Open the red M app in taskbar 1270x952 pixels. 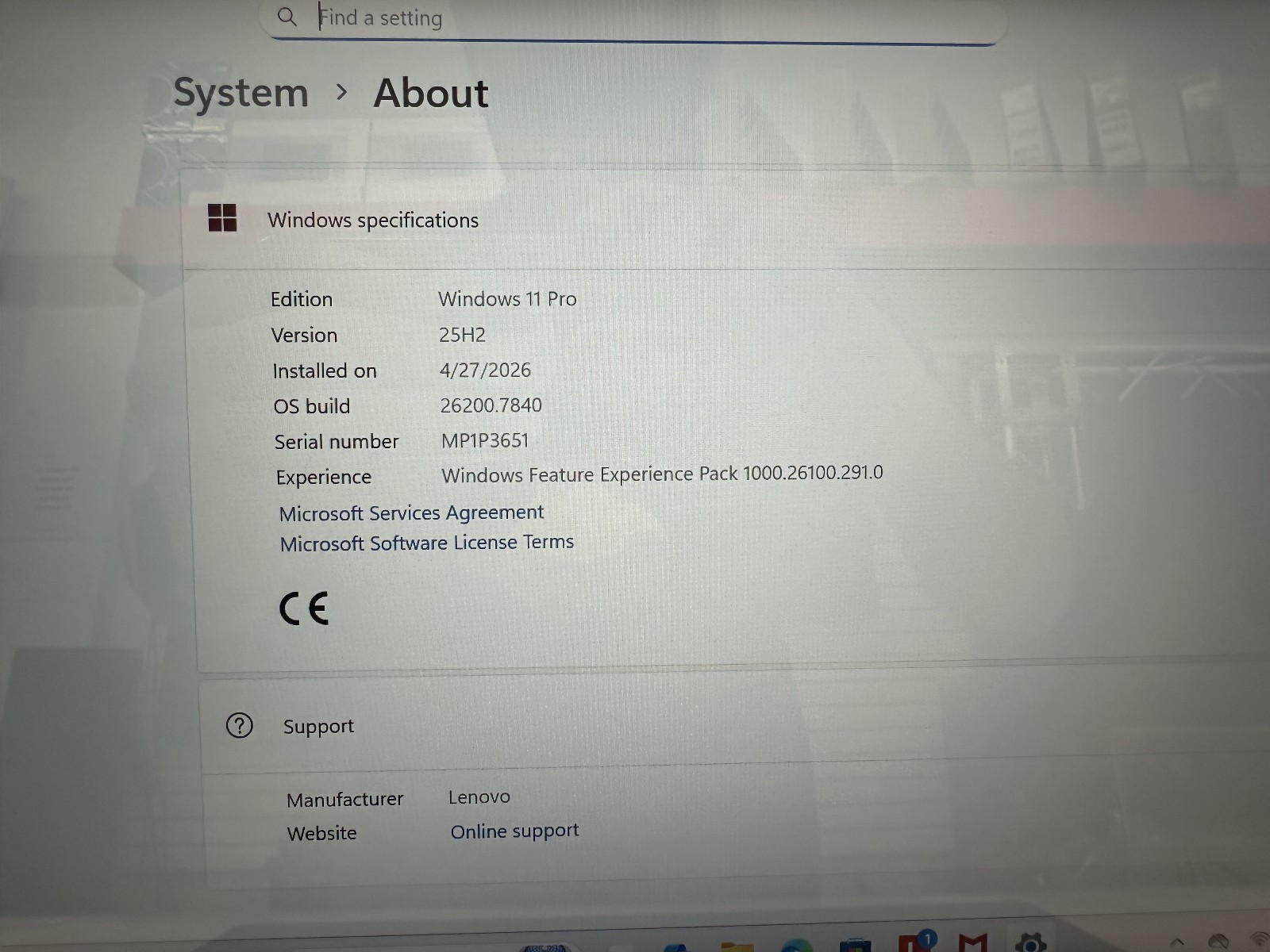(972, 942)
